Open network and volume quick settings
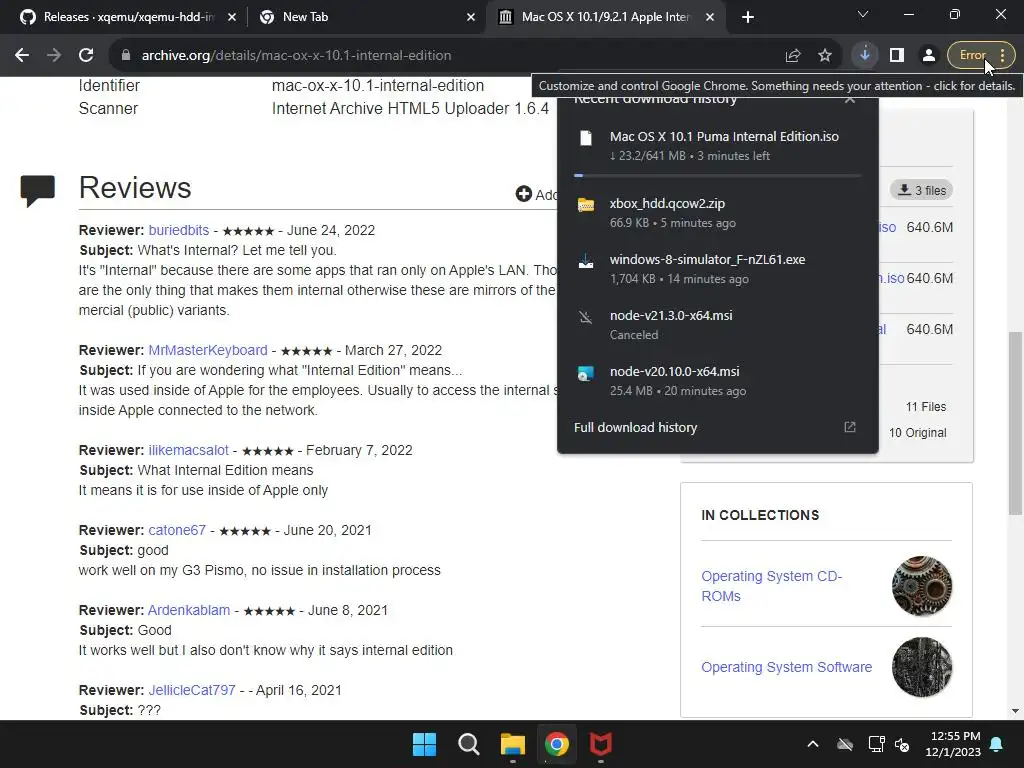This screenshot has height=768, width=1024. pos(889,744)
